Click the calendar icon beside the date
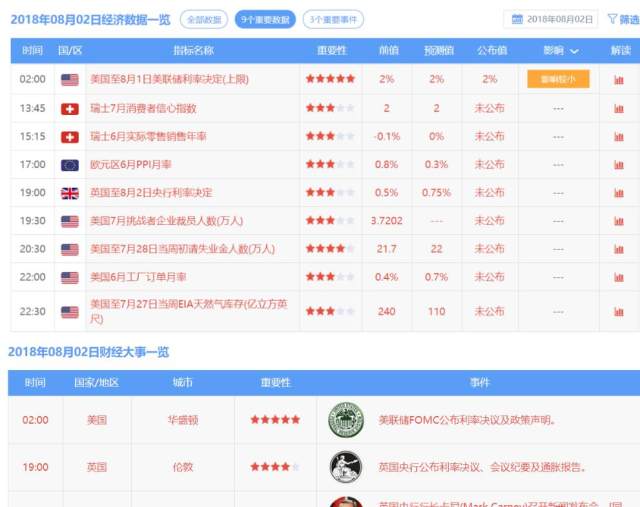 coord(517,19)
